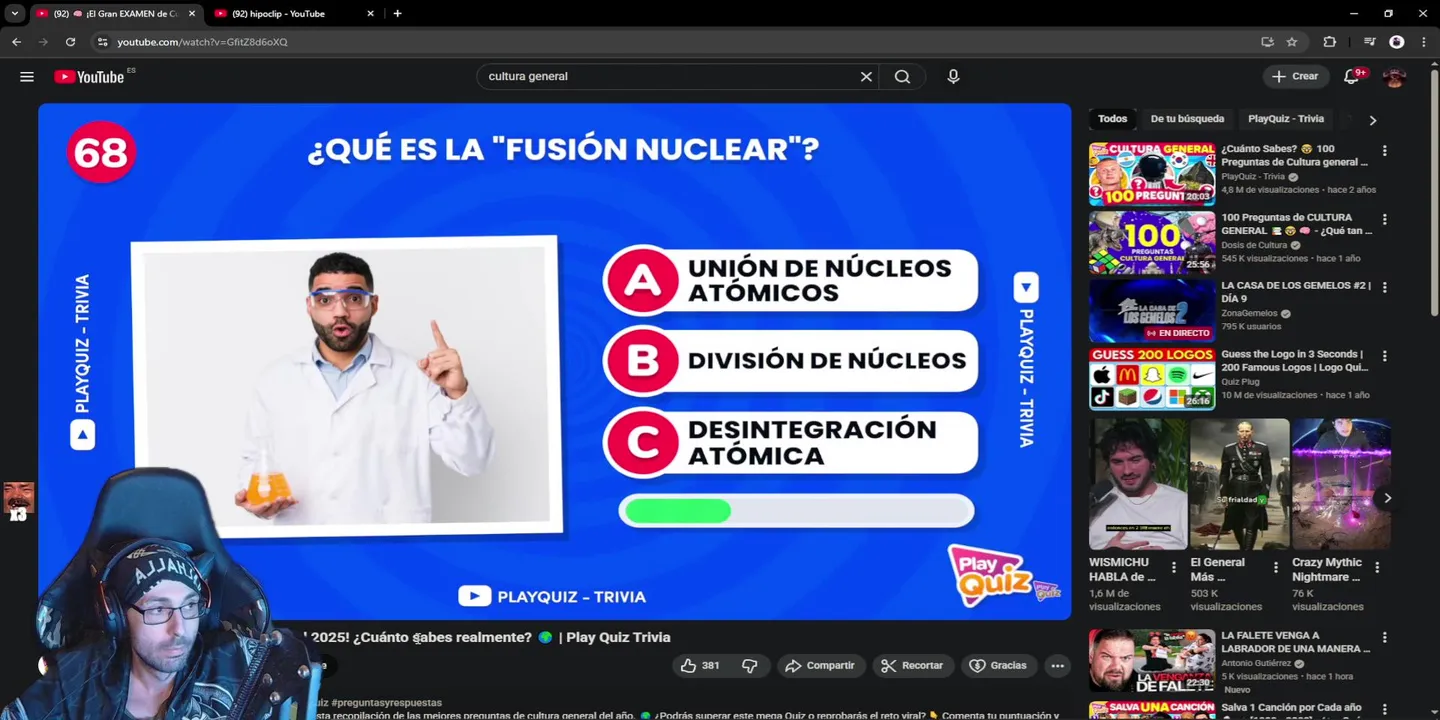This screenshot has width=1440, height=720.
Task: Click the Antonio Gutiérrez channel name
Action: click(x=1258, y=663)
